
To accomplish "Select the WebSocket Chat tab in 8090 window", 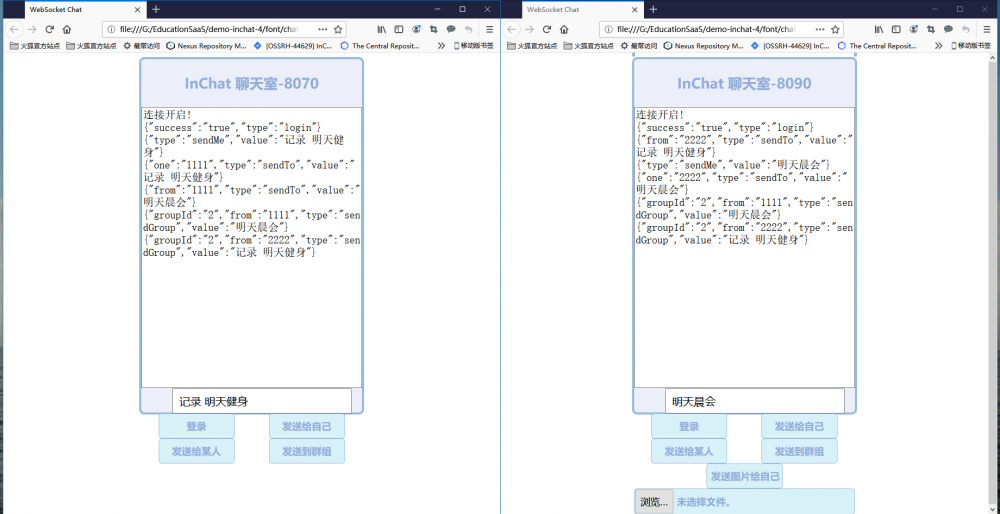I will (582, 10).
